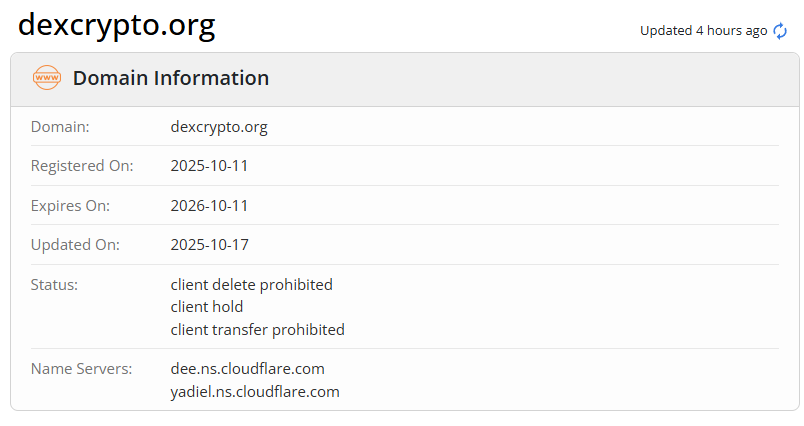804x426 pixels.
Task: Click the dee.ns.cloudflare.com name server
Action: (x=247, y=369)
